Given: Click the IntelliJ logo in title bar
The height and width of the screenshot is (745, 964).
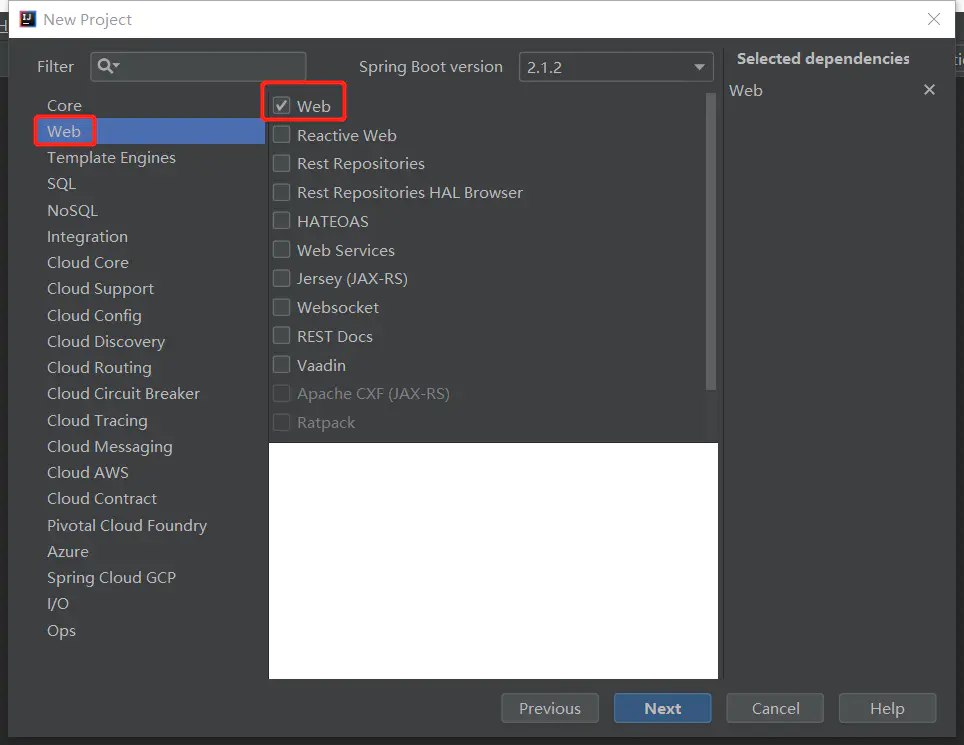Looking at the screenshot, I should 28,19.
